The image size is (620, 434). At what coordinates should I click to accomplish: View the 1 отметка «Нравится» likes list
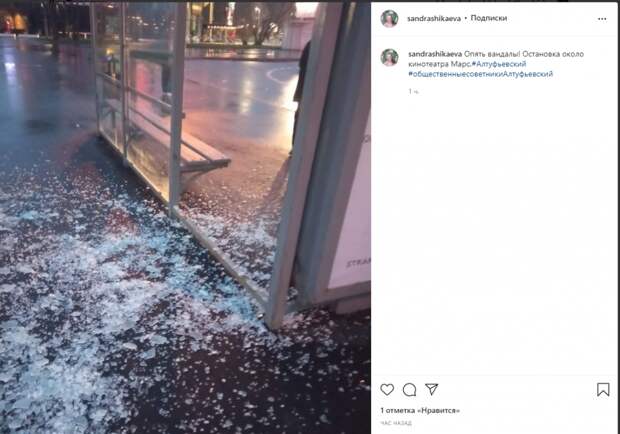(x=420, y=410)
